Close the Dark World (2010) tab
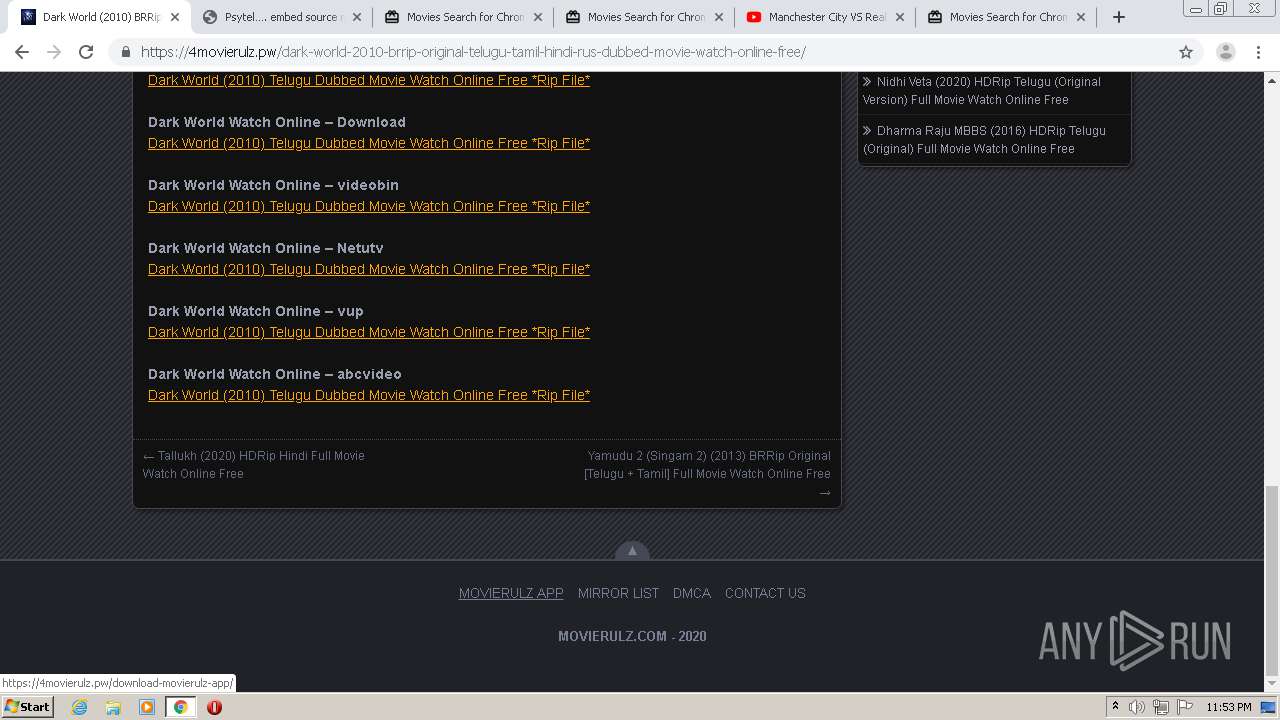 tap(175, 17)
